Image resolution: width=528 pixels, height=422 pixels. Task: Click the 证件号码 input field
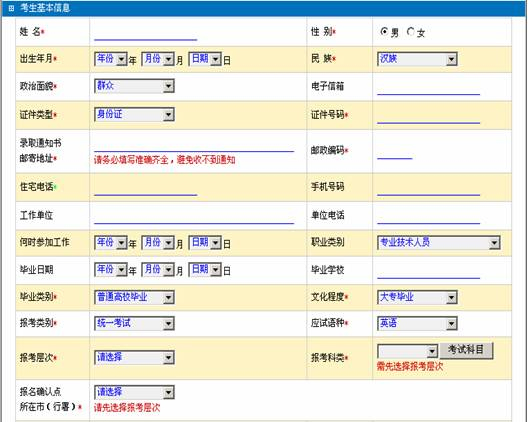pos(428,117)
